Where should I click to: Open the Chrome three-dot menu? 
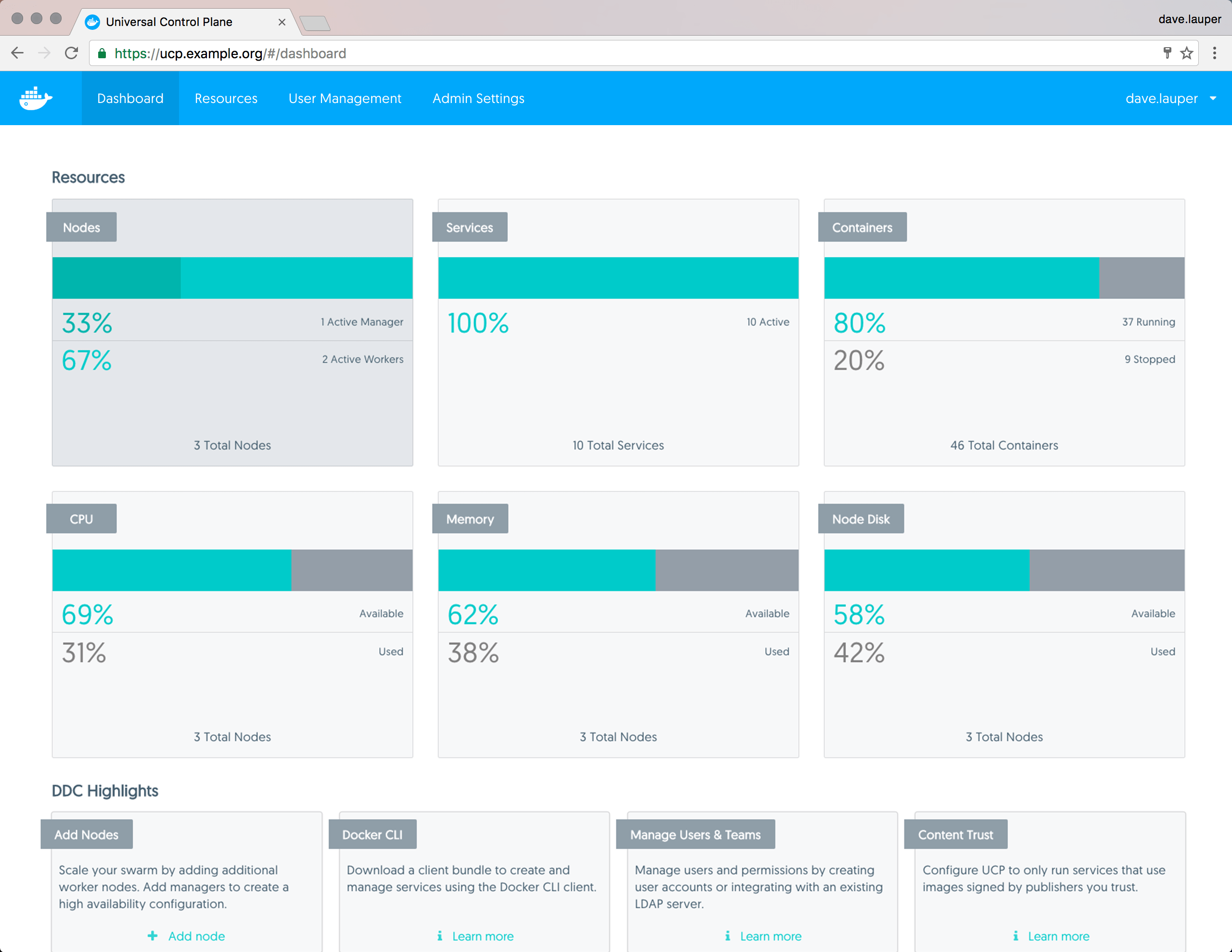[1215, 53]
